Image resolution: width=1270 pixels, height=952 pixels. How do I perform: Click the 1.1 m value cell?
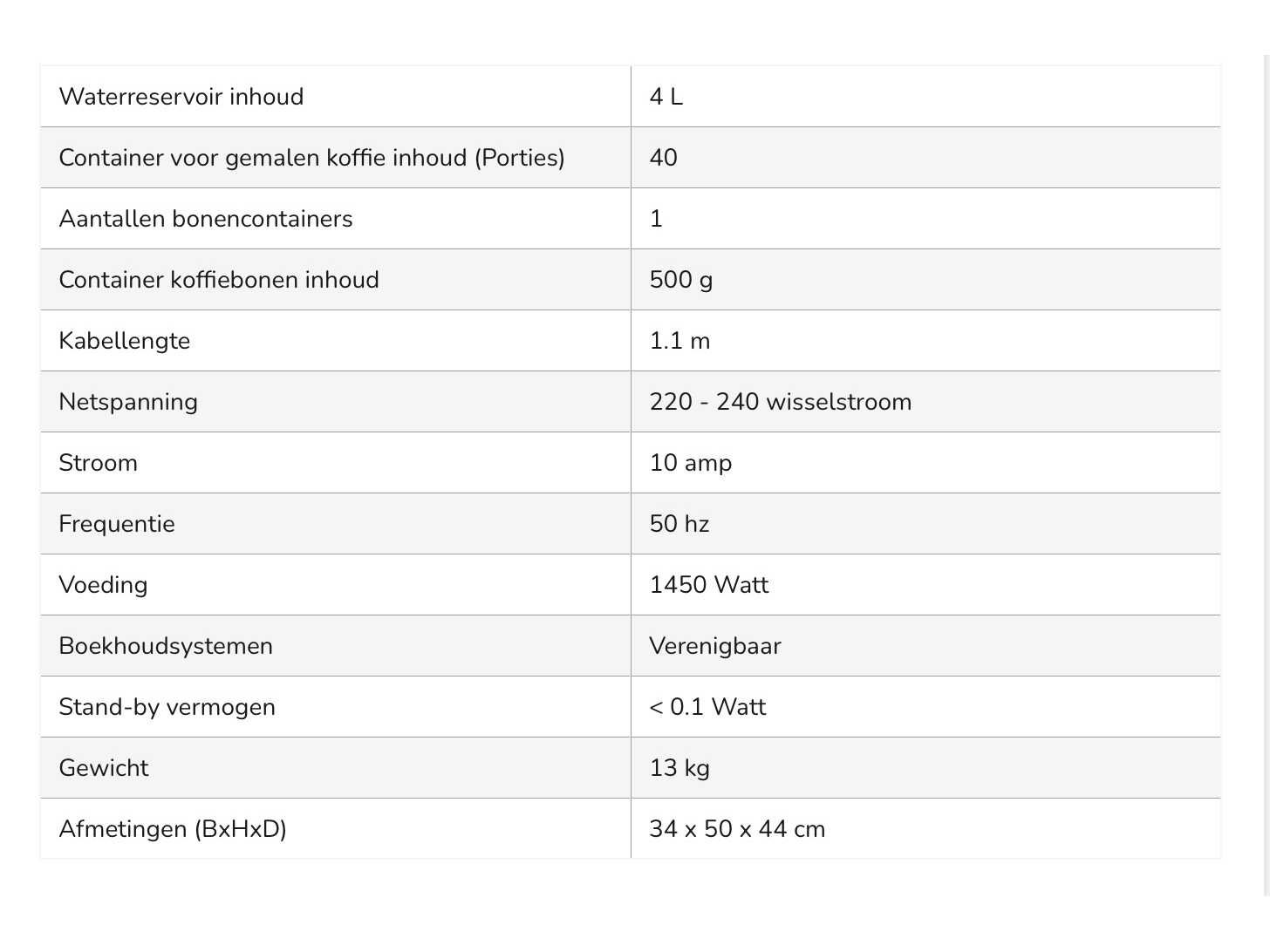(680, 341)
